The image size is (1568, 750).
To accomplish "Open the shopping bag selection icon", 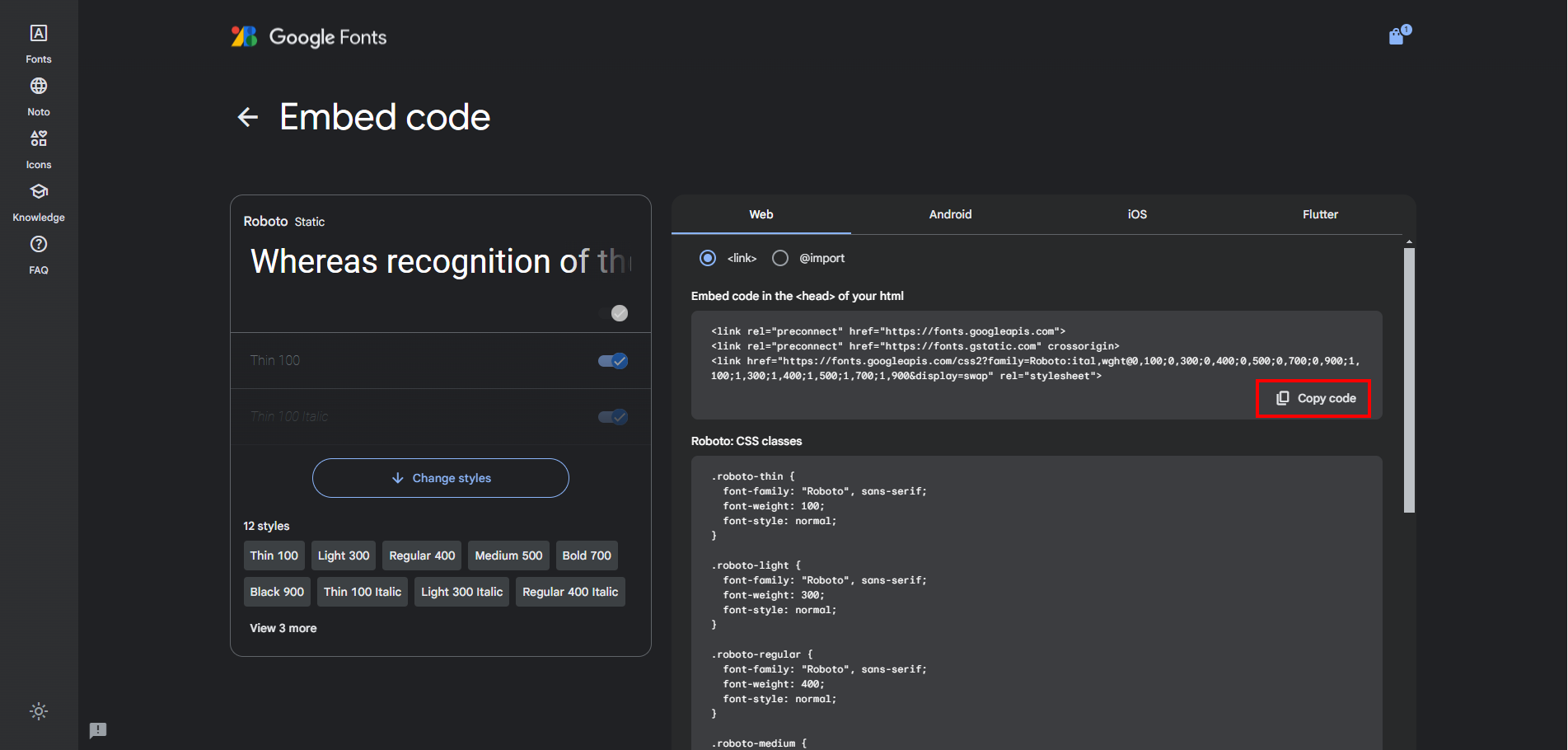I will coord(1397,35).
